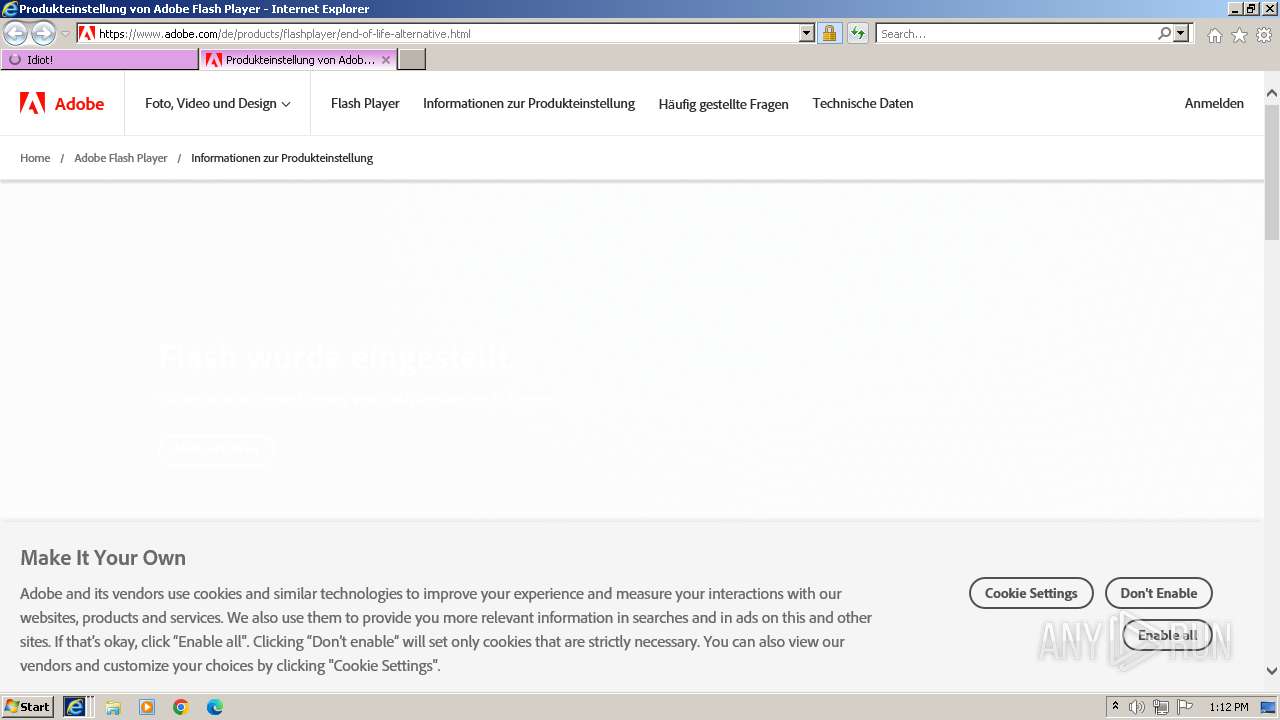
Task: Click the security lock icon
Action: (x=829, y=33)
